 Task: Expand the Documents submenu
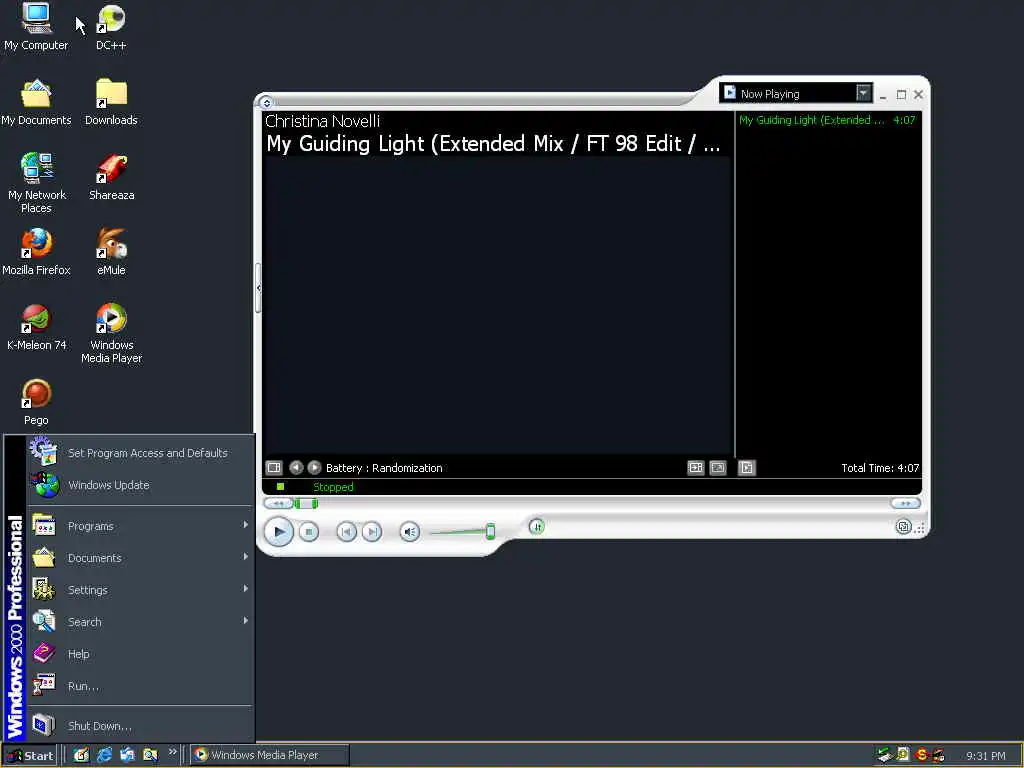tap(140, 558)
